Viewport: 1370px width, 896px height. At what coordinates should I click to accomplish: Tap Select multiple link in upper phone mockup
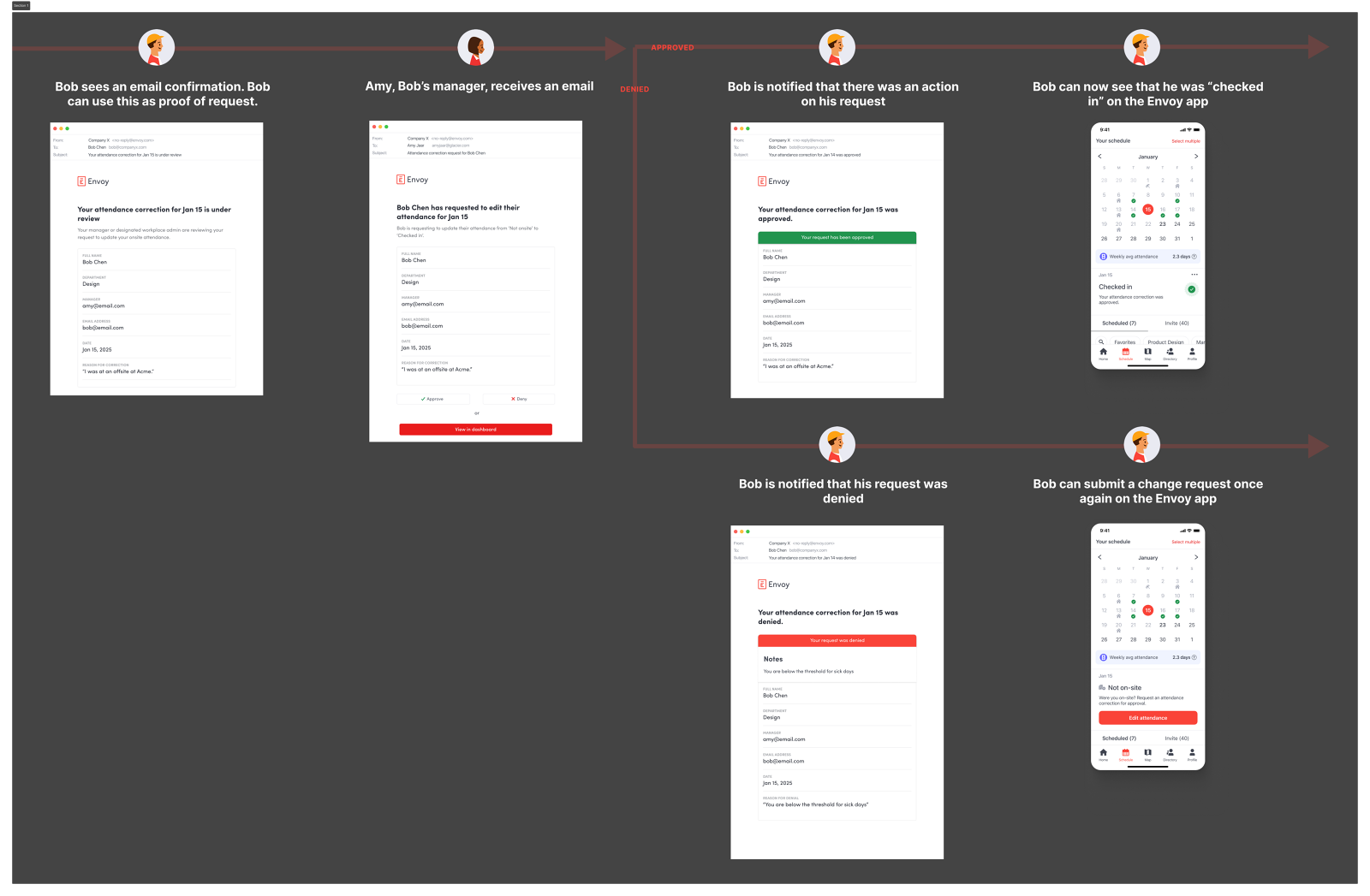click(x=1186, y=141)
